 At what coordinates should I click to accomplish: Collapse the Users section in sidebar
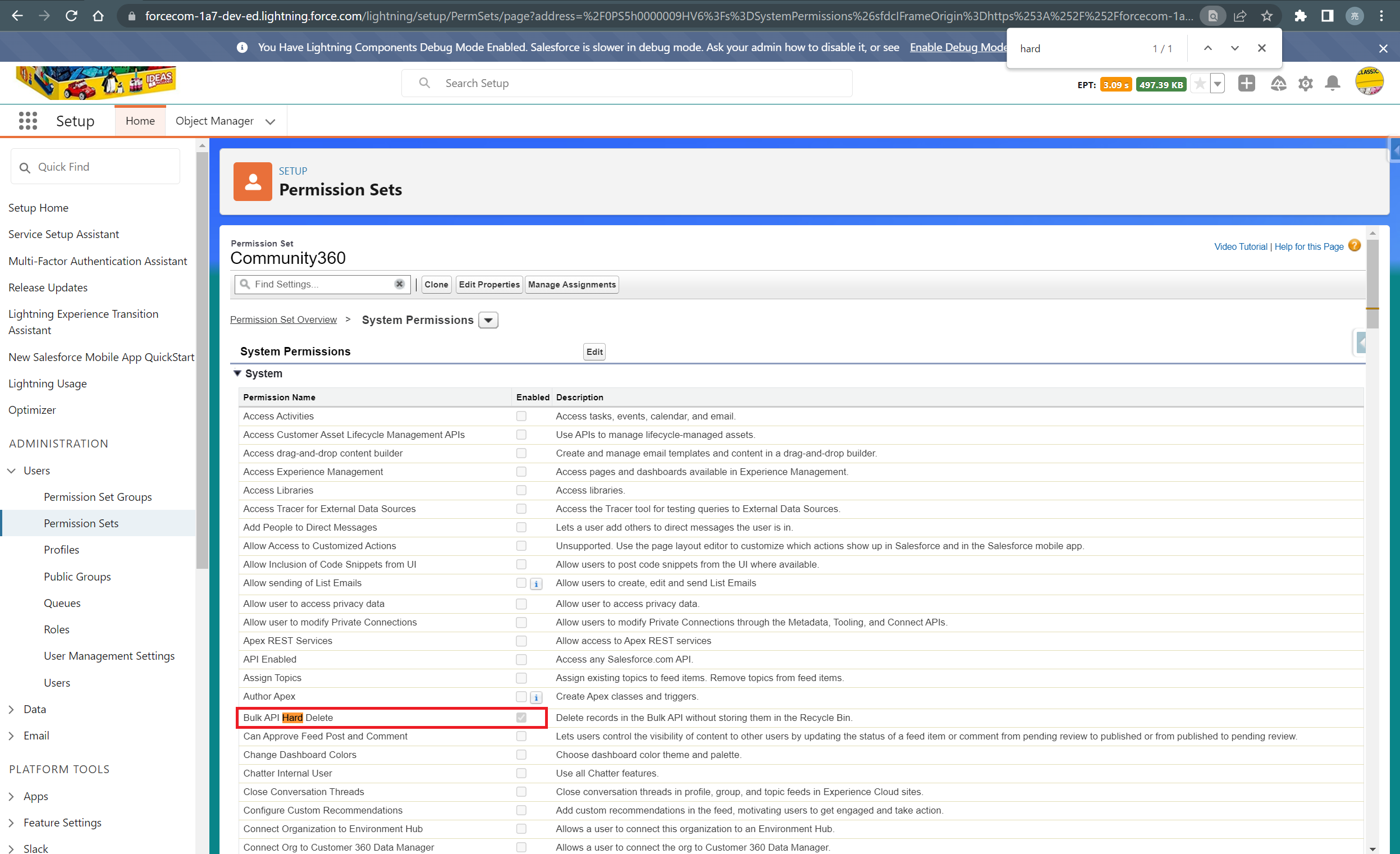(x=11, y=470)
